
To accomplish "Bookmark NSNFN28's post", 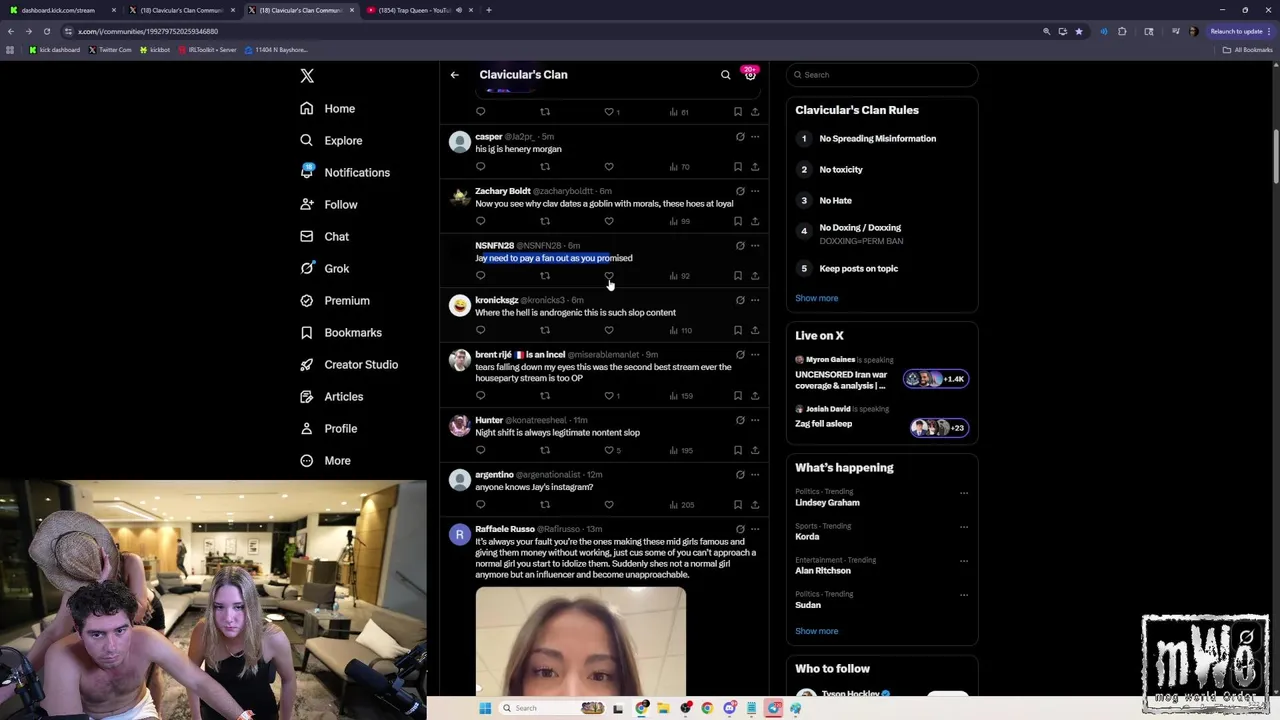I will click(738, 276).
